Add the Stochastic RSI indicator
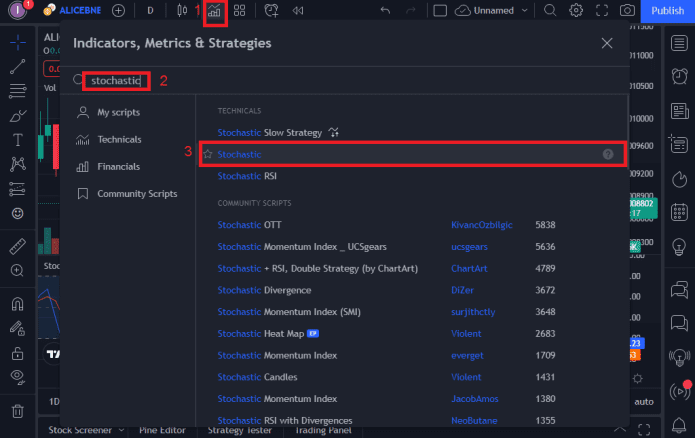Screen dimensions: 695x438 (x=247, y=176)
